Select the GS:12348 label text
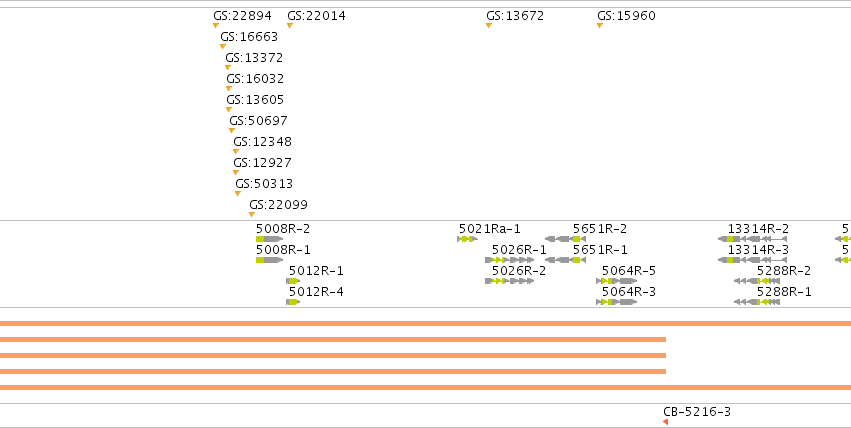The height and width of the screenshot is (428, 851). tap(263, 142)
